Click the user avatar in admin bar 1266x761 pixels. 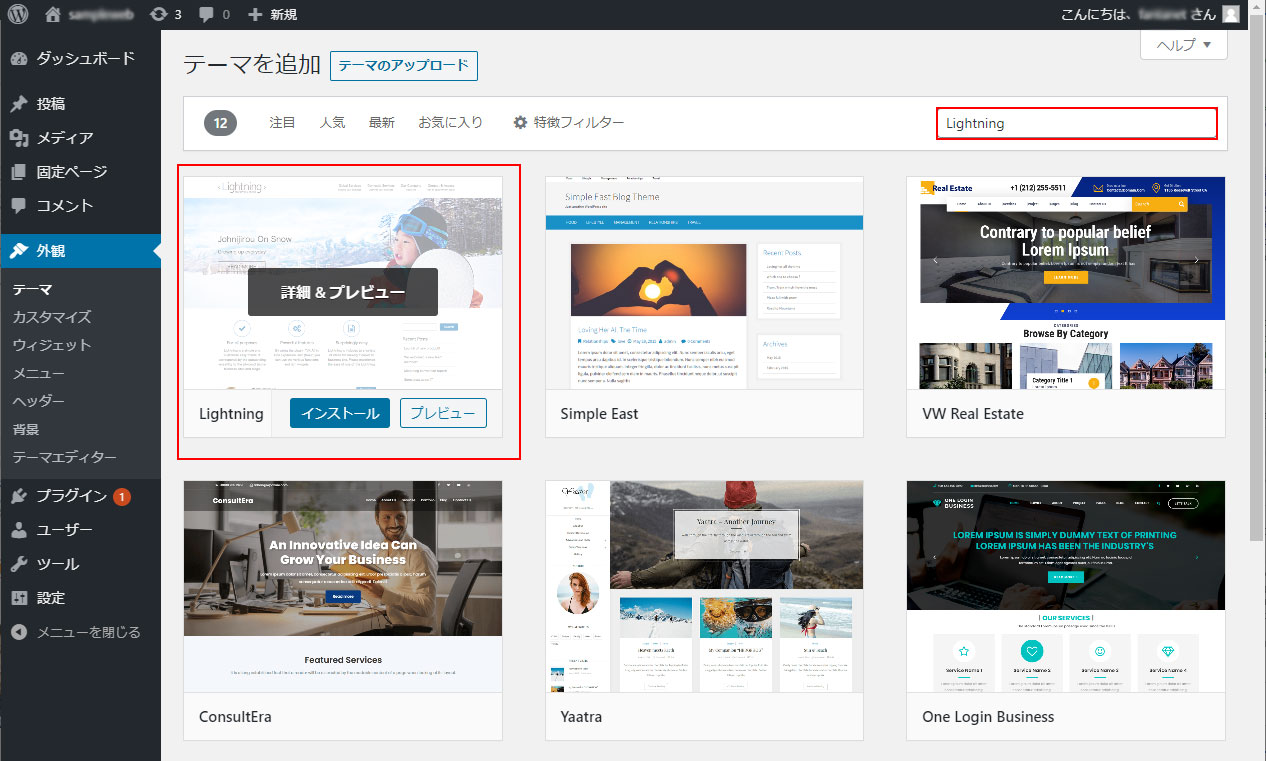pyautogui.click(x=1231, y=14)
